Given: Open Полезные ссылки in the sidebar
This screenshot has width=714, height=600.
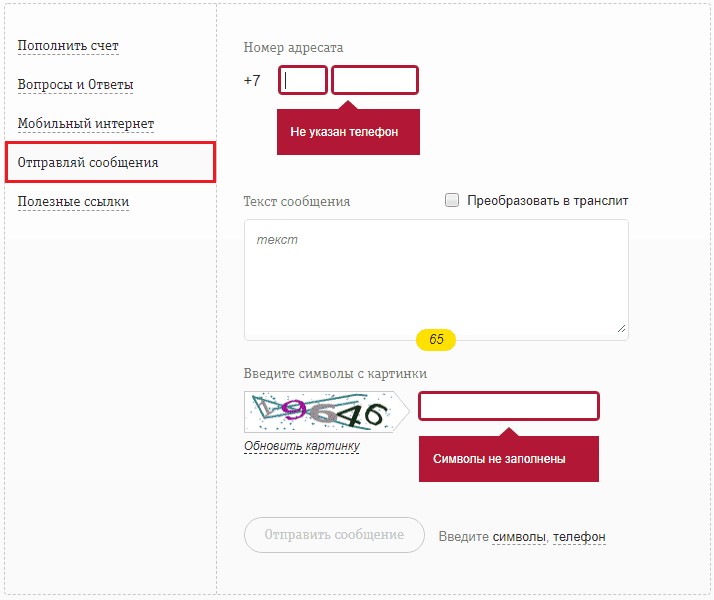Looking at the screenshot, I should pos(73,202).
